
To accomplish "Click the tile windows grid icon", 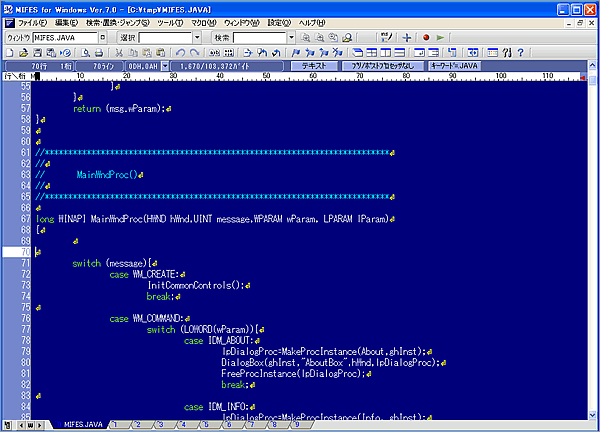I will pyautogui.click(x=372, y=52).
